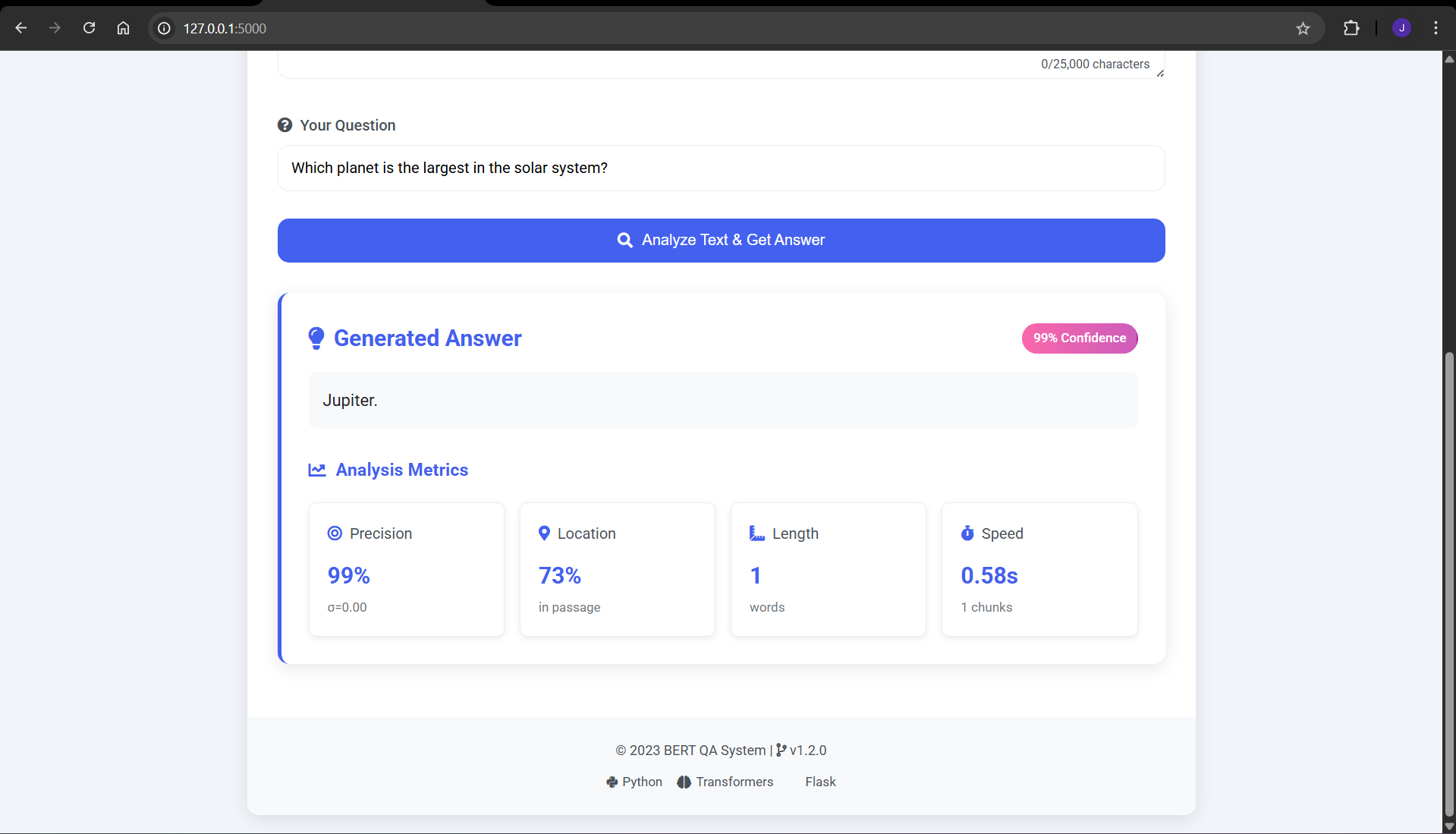1456x834 pixels.
Task: Click the Speed stopwatch icon
Action: 967,533
